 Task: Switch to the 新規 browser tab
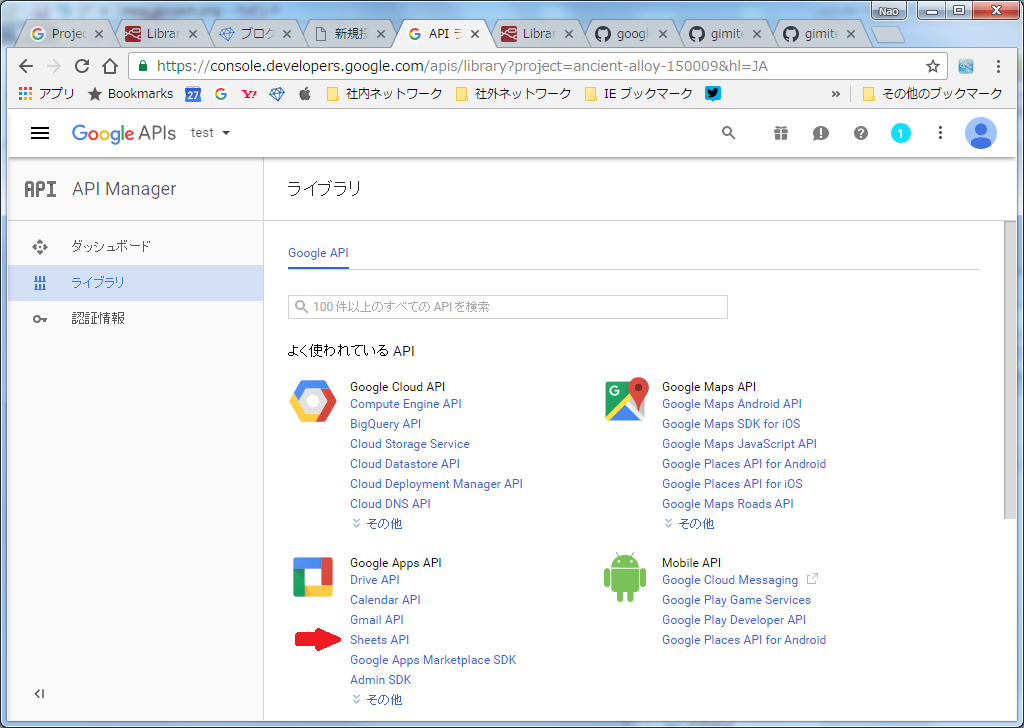(x=349, y=34)
